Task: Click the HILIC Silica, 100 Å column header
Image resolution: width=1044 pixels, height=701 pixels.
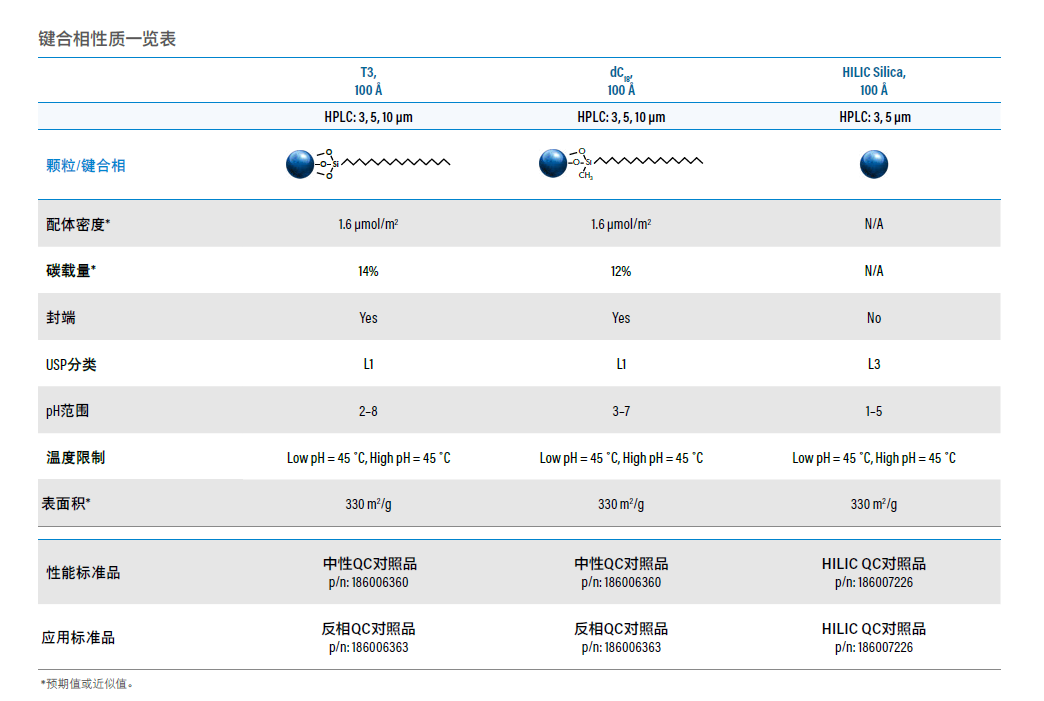Action: pyautogui.click(x=874, y=81)
